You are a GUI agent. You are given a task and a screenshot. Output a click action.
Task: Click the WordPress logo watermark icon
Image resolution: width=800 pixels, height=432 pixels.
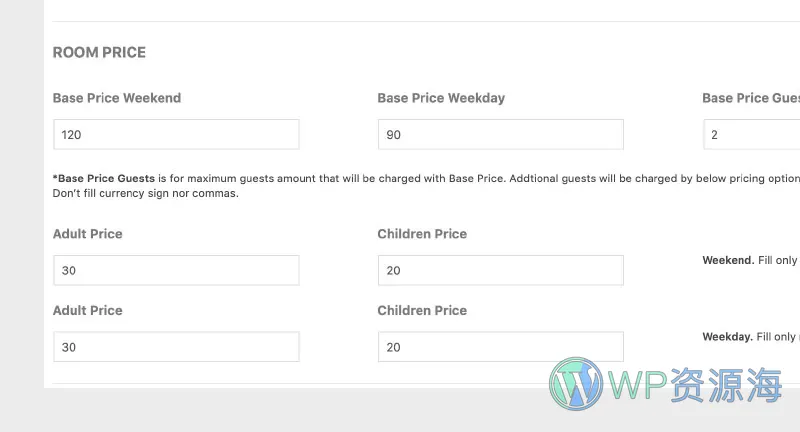(576, 384)
